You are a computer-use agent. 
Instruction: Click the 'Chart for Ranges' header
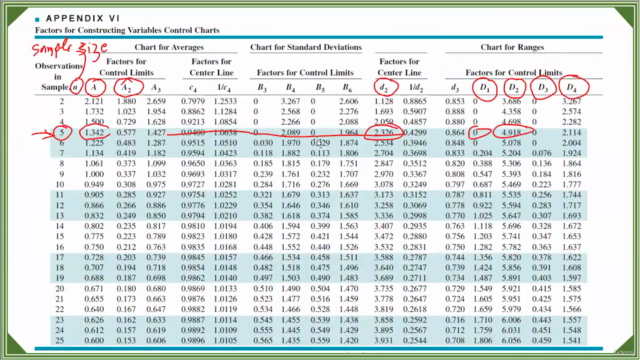(512, 47)
